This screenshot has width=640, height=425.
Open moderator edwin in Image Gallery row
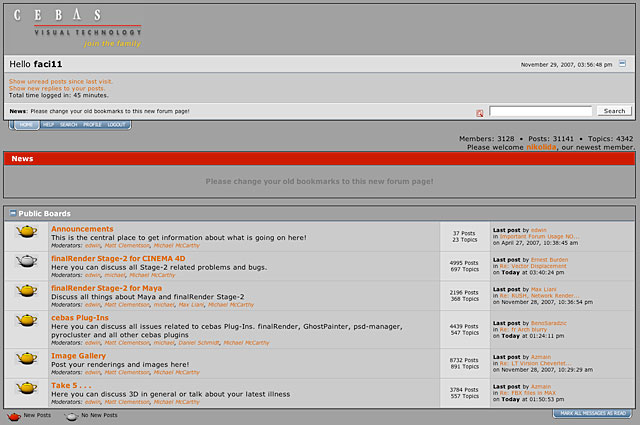tap(93, 372)
